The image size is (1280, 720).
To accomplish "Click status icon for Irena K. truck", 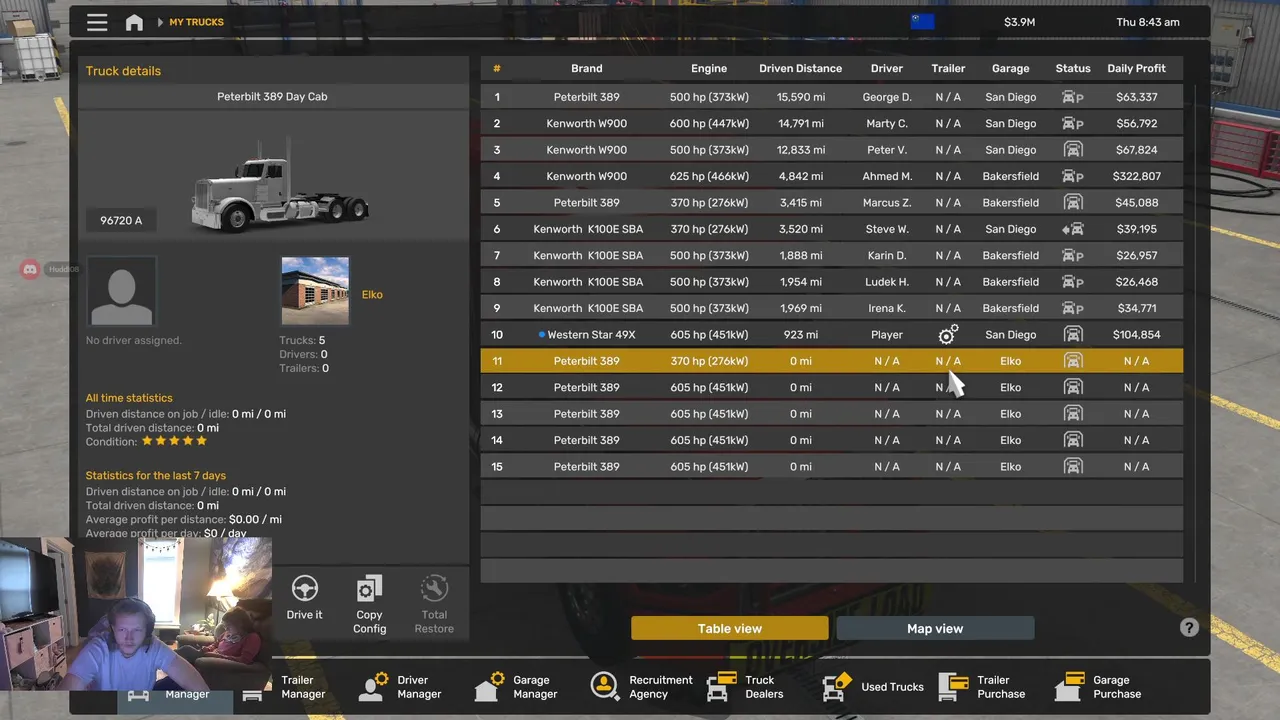I will pyautogui.click(x=1073, y=308).
